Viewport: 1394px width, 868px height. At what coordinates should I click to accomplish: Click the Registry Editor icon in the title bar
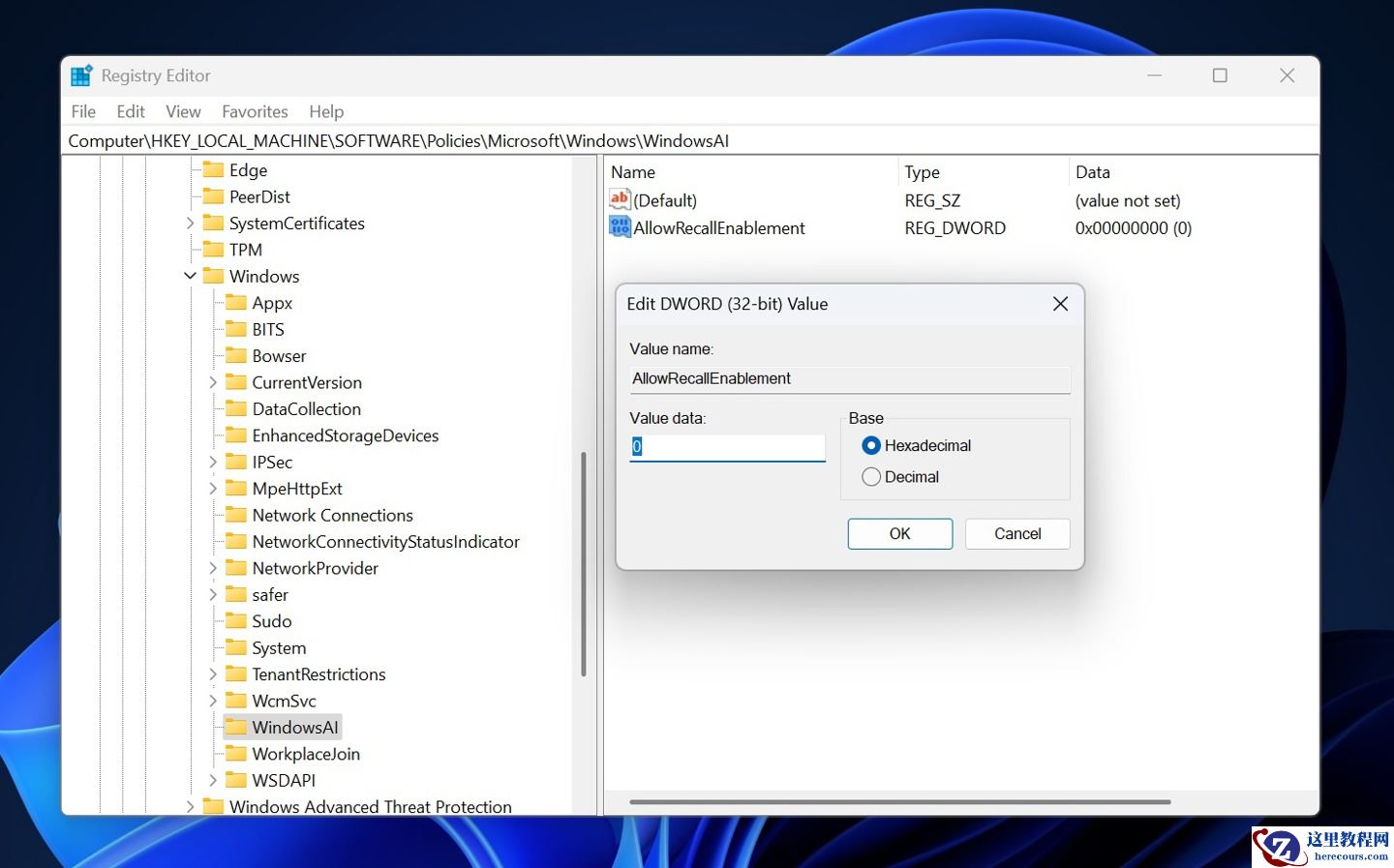(x=80, y=75)
